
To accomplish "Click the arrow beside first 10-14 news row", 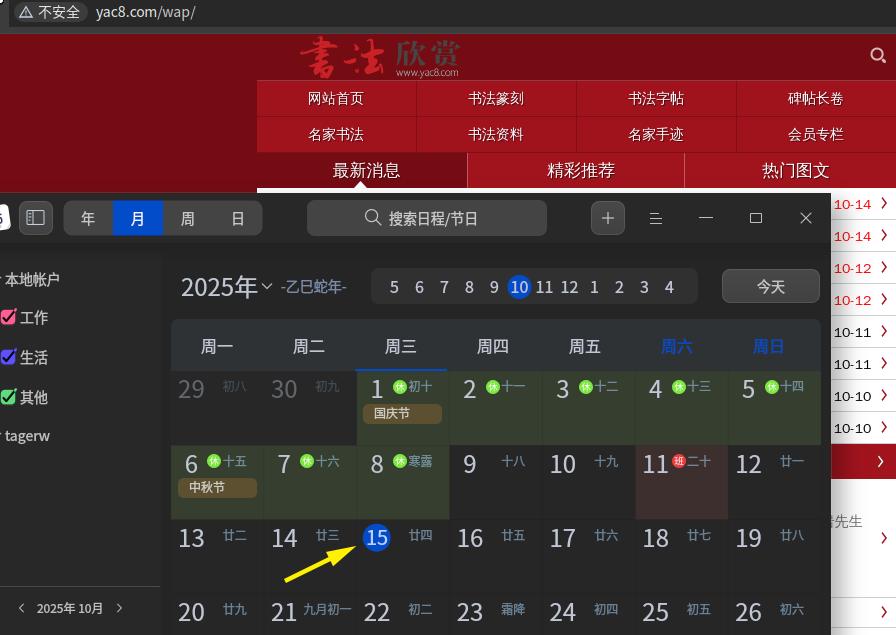I will pos(883,203).
